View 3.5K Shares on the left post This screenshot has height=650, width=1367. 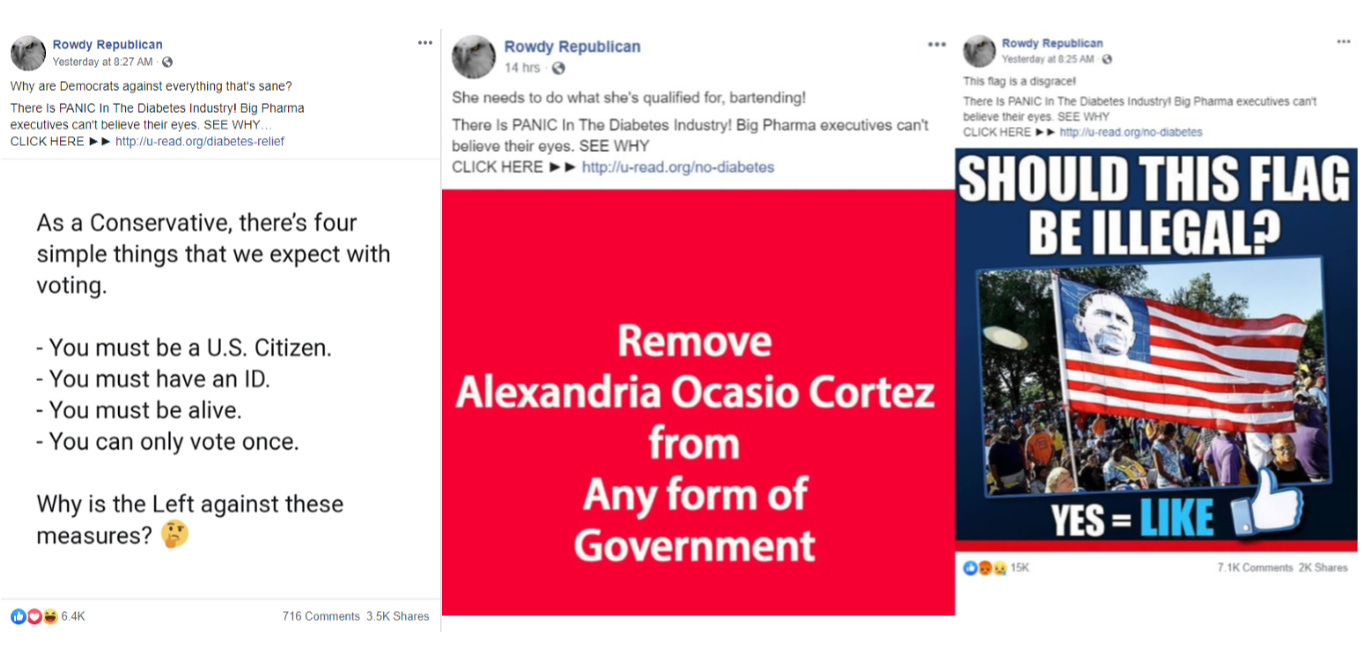(398, 617)
